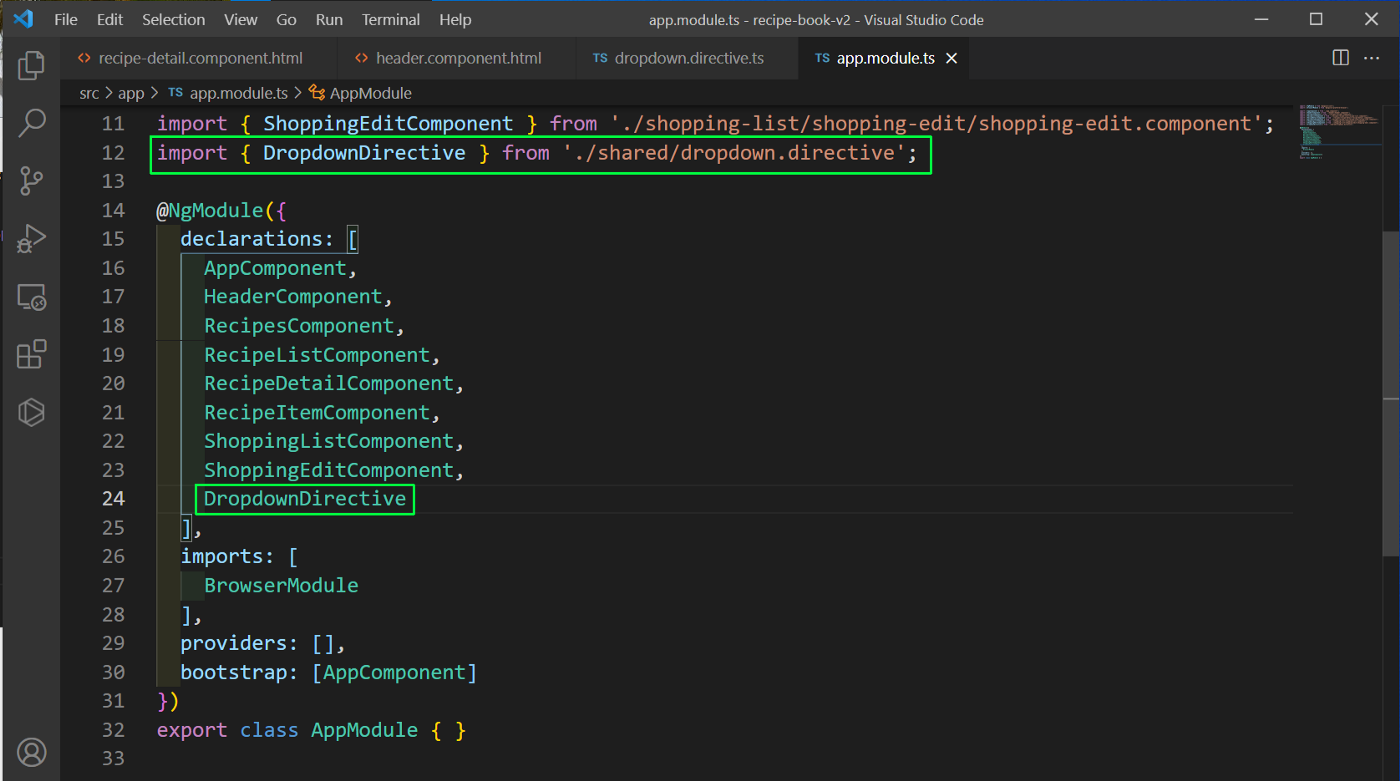Select the app.module.ts tab

[x=885, y=58]
